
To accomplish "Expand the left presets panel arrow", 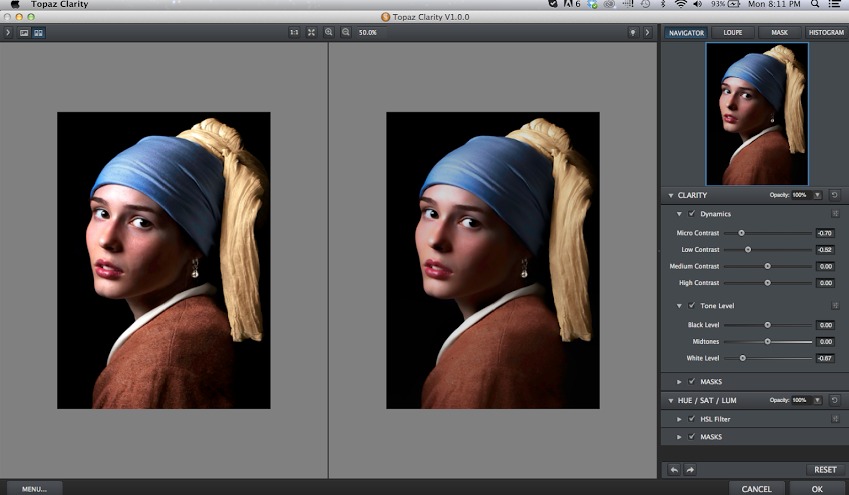I will [8, 32].
